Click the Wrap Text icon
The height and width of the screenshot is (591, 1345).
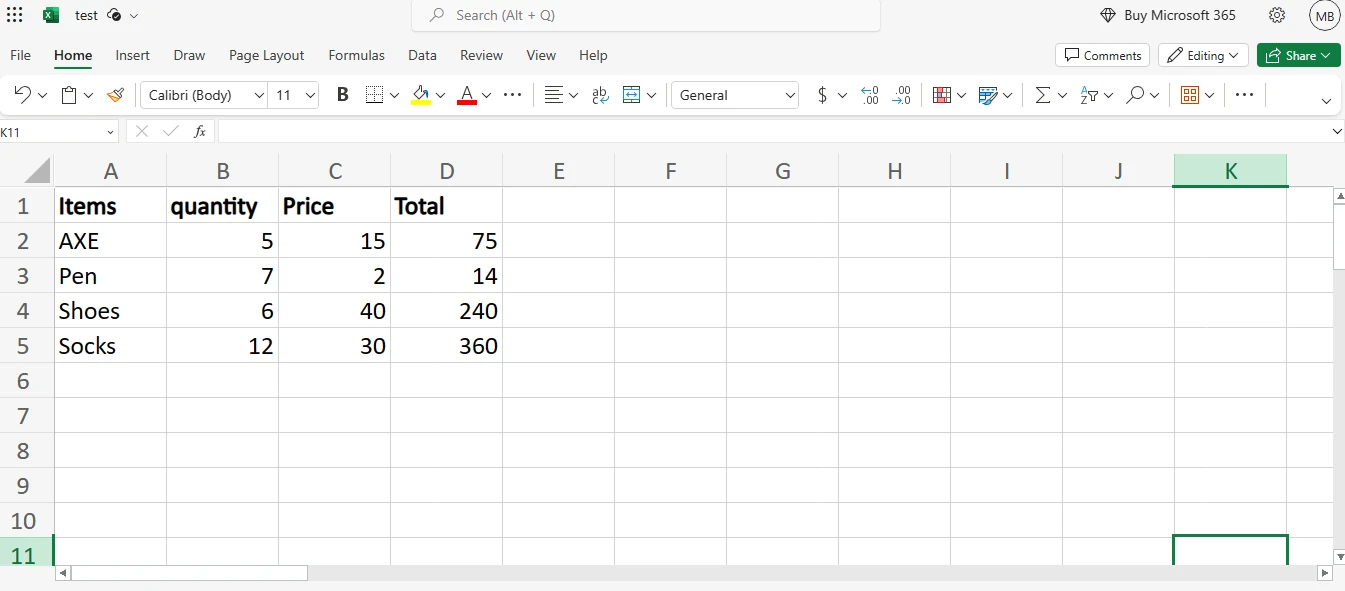(600, 95)
